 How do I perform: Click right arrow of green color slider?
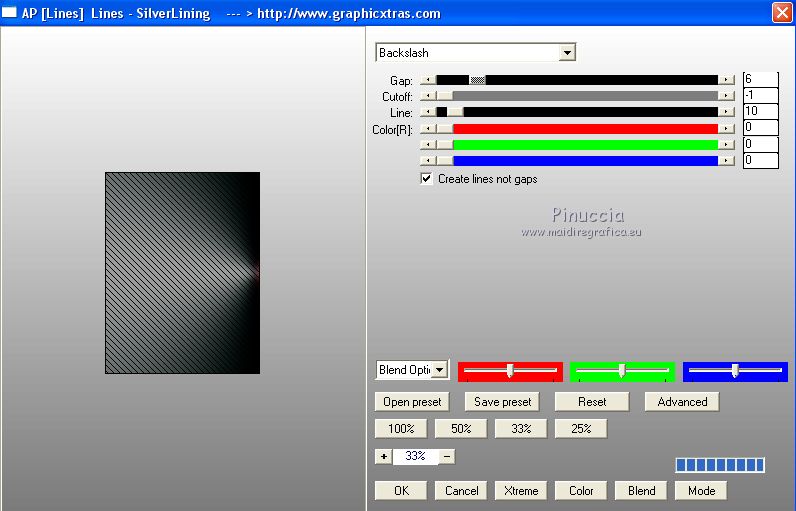(x=726, y=145)
